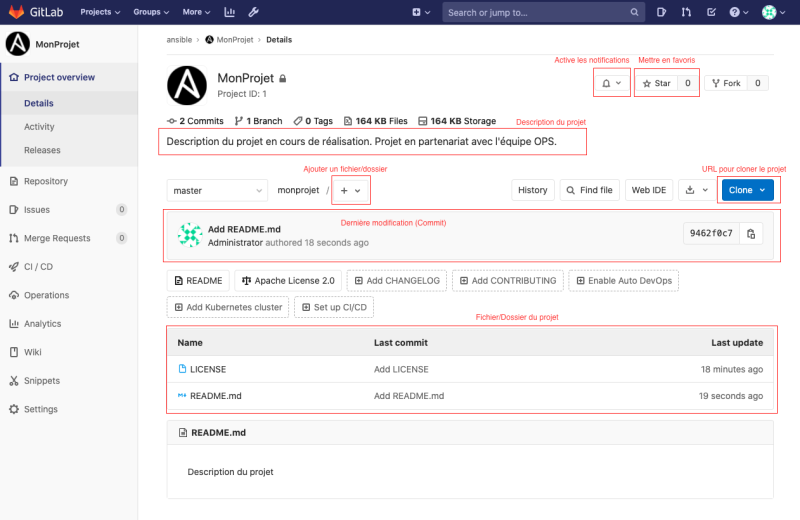Copy the commit SHA 9462f0c7
The height and width of the screenshot is (520, 800).
tap(752, 233)
